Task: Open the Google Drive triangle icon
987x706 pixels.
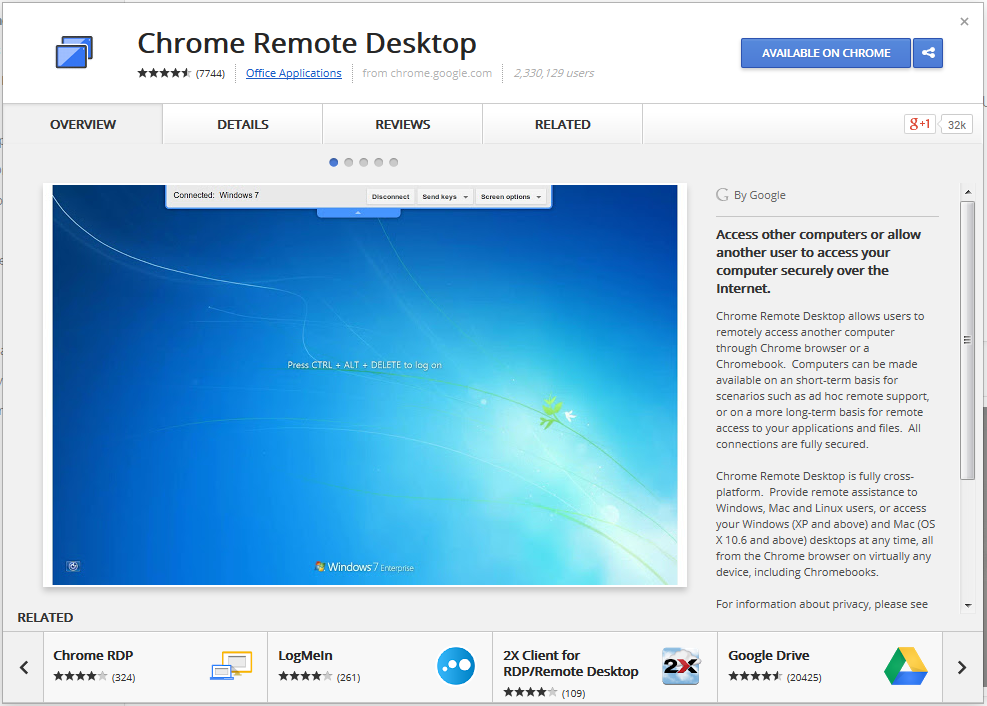Action: 906,666
